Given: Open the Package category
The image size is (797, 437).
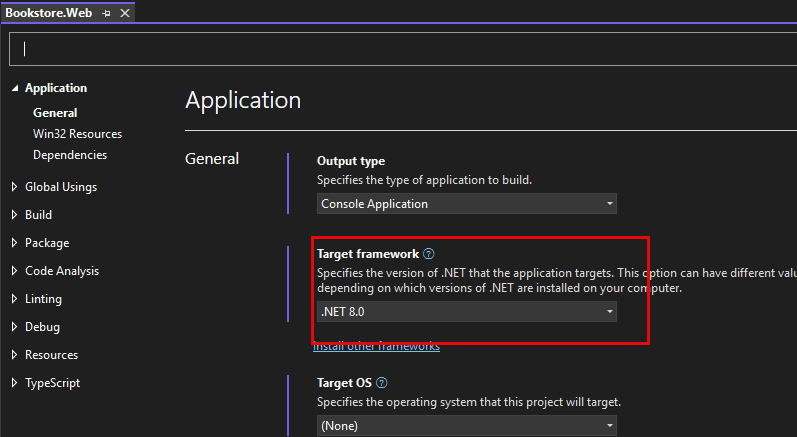Looking at the screenshot, I should (x=47, y=243).
